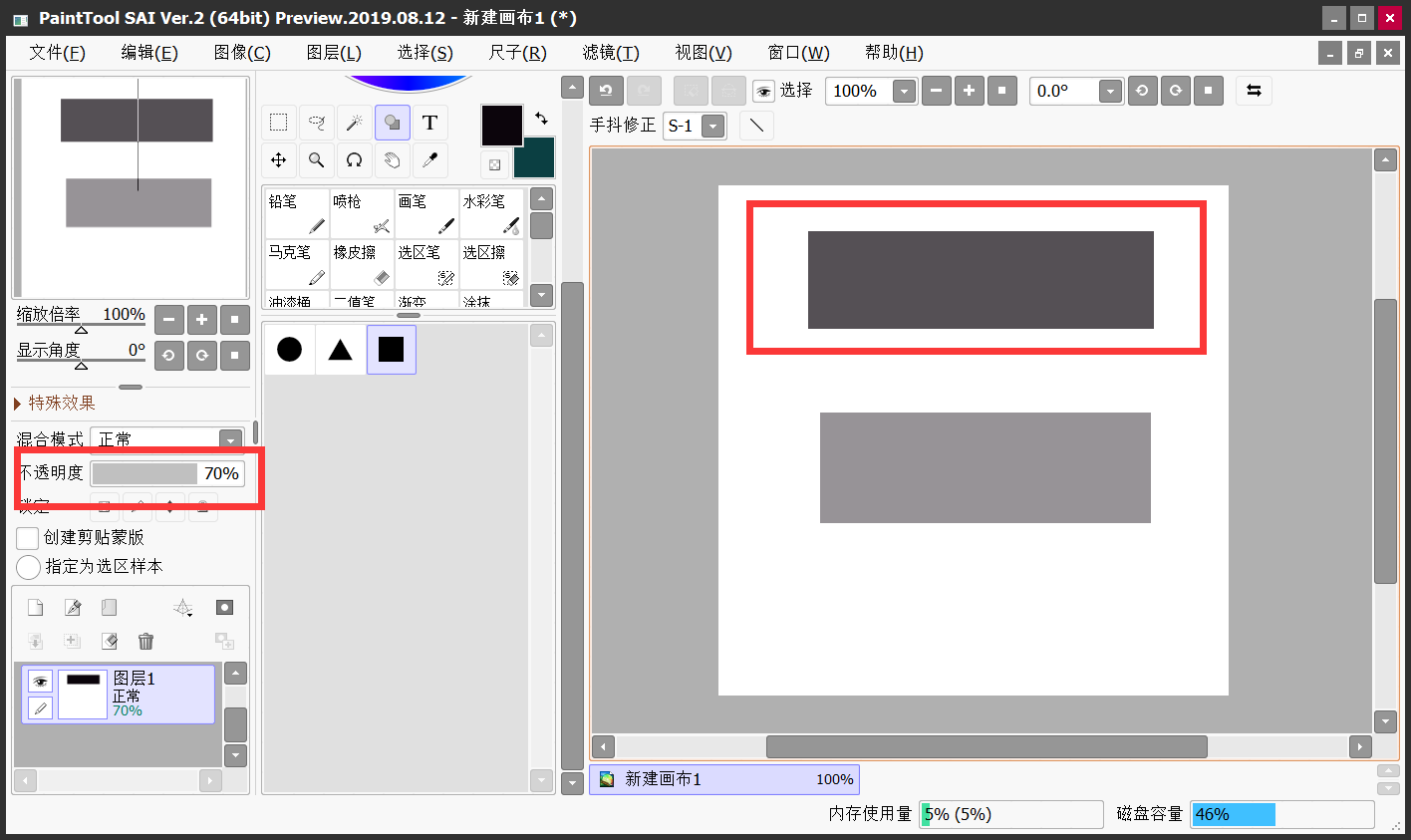Reset canvas rotation in the toolbar
Screen dimensions: 1411x840
pyautogui.click(x=1208, y=91)
